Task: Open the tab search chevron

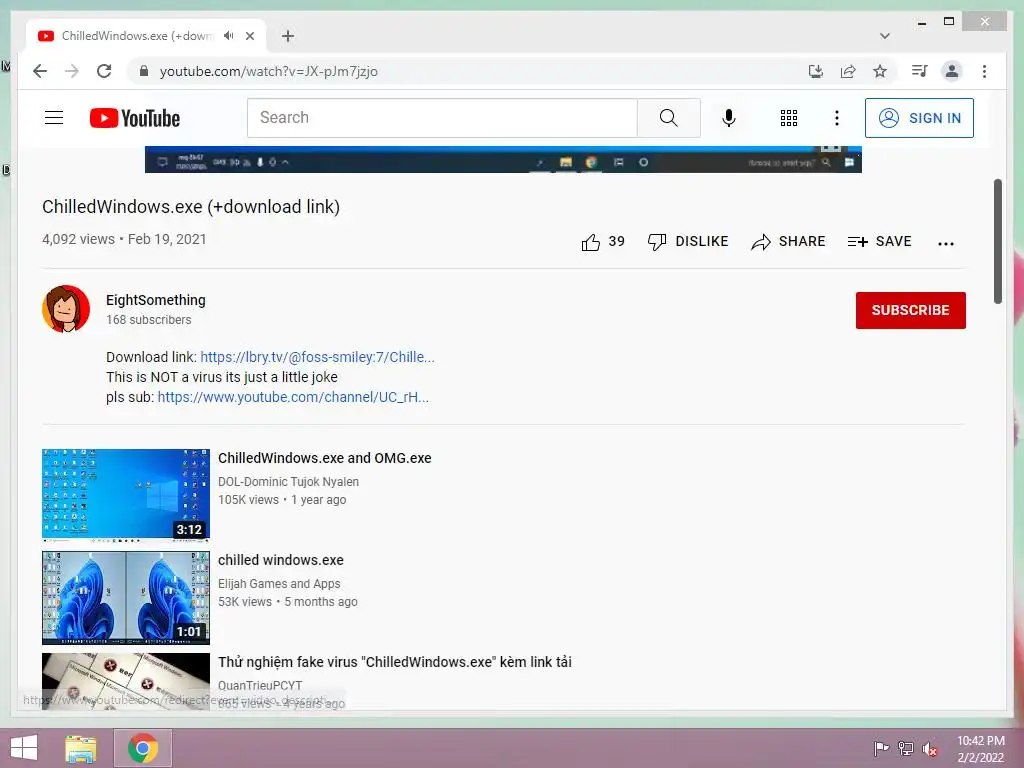Action: pos(884,36)
